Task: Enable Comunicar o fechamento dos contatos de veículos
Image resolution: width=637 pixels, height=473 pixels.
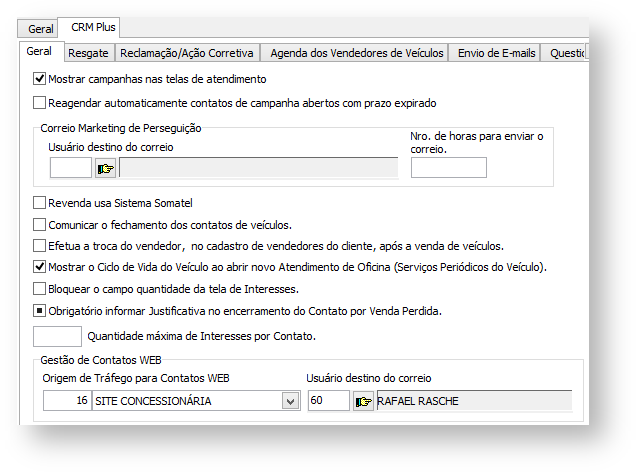Action: [x=40, y=225]
